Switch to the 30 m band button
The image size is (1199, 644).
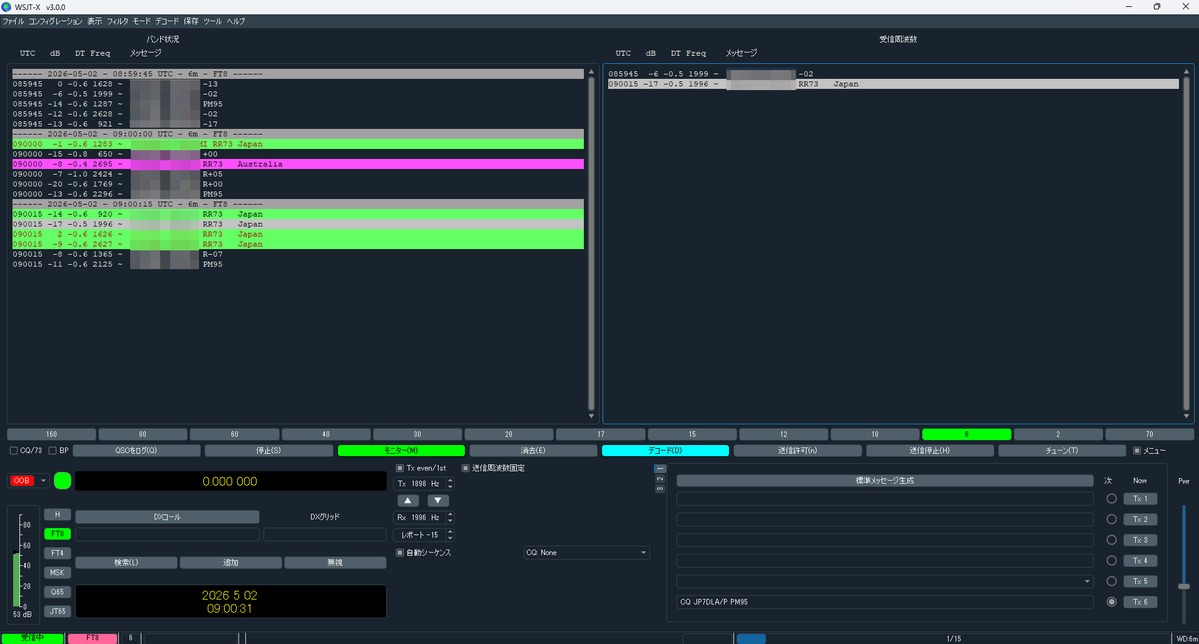point(417,434)
